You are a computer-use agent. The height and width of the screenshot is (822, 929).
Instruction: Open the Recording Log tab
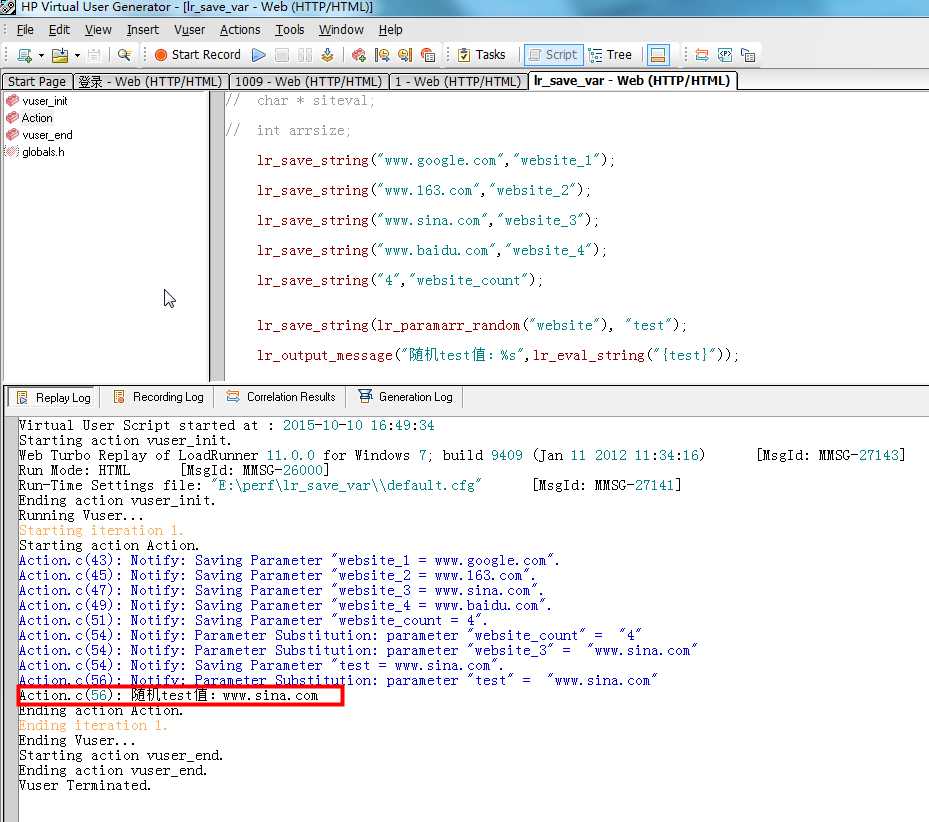[x=158, y=397]
